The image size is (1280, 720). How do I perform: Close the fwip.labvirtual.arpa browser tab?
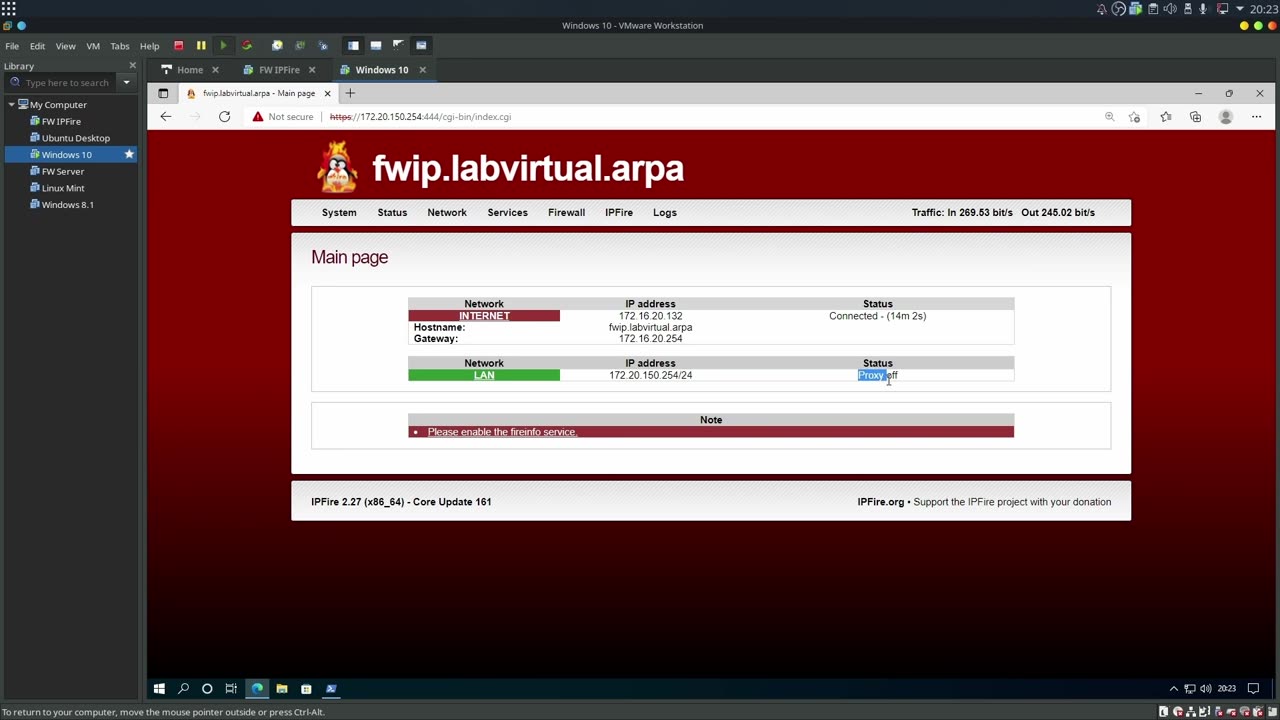(327, 93)
